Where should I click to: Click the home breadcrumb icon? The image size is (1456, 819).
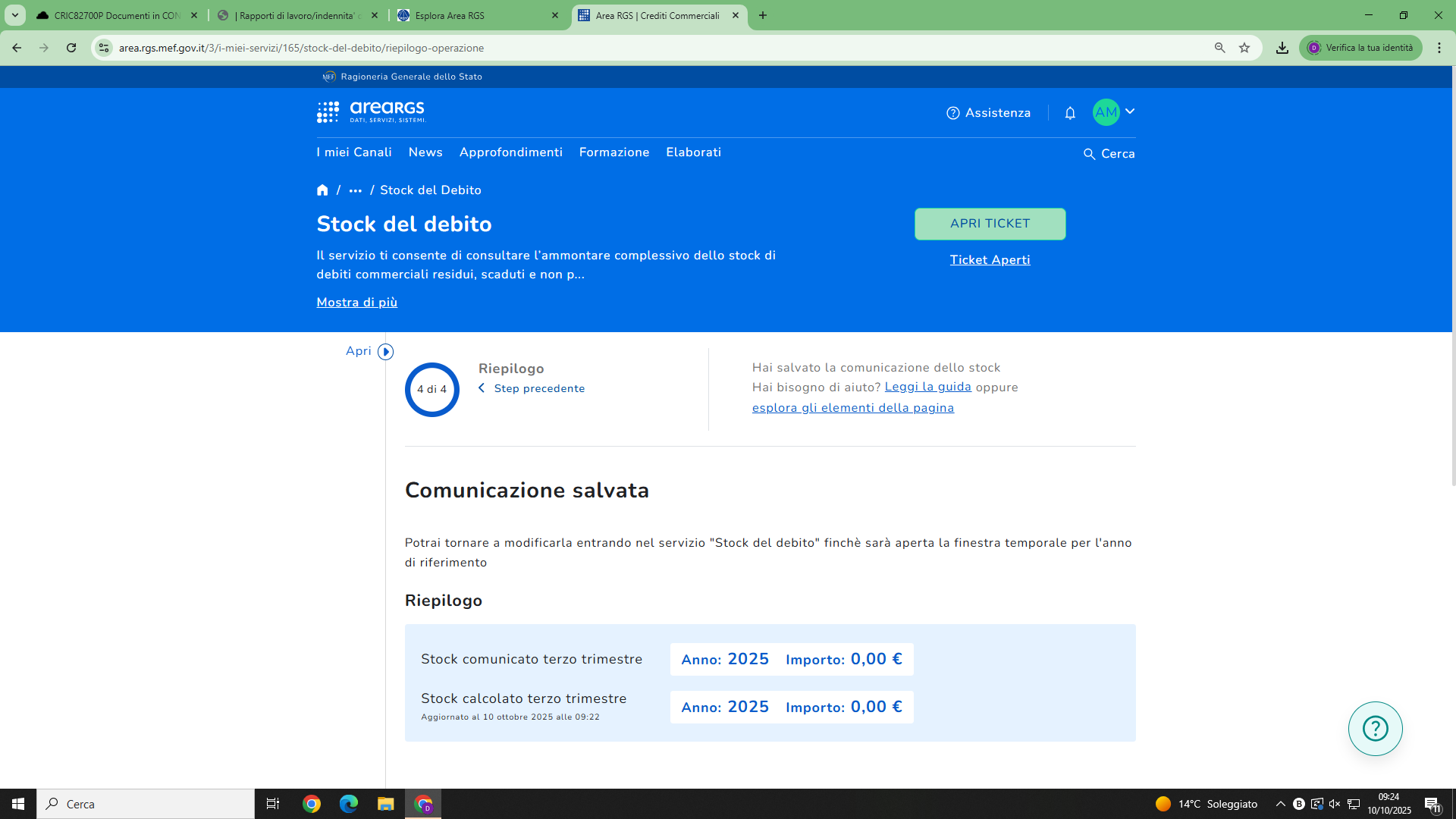[x=322, y=190]
